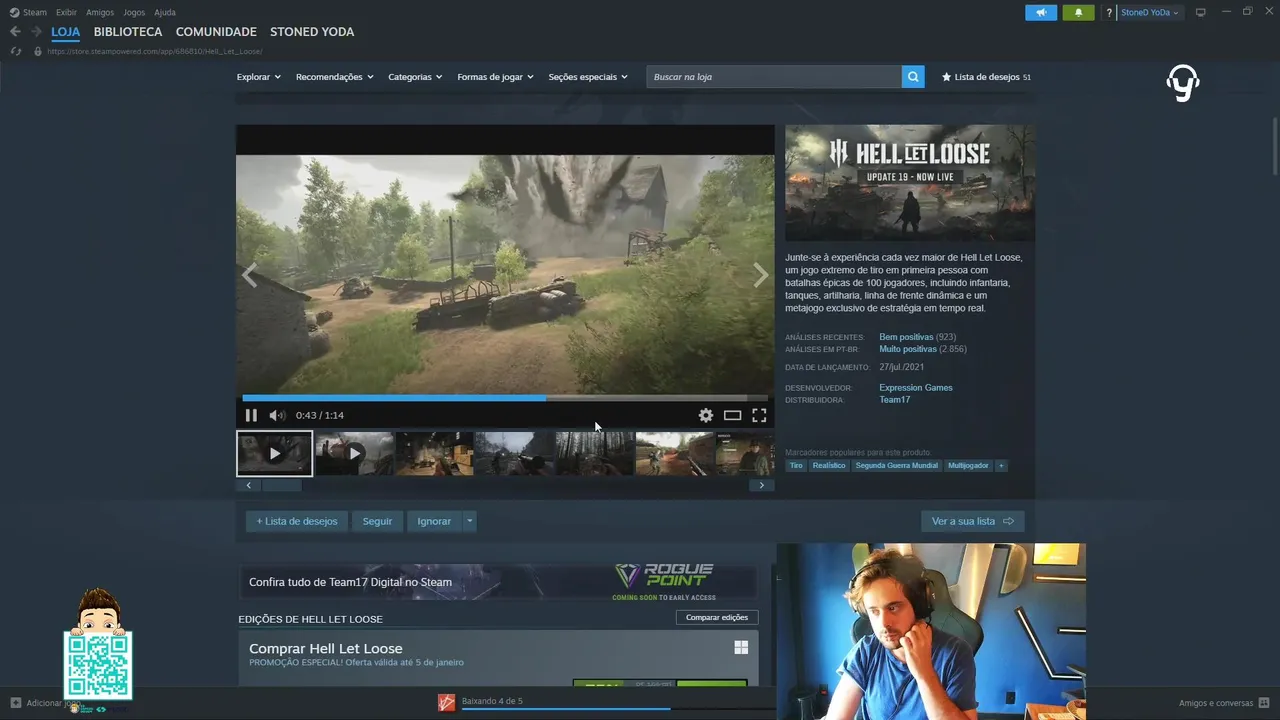Reload the store page

16,51
